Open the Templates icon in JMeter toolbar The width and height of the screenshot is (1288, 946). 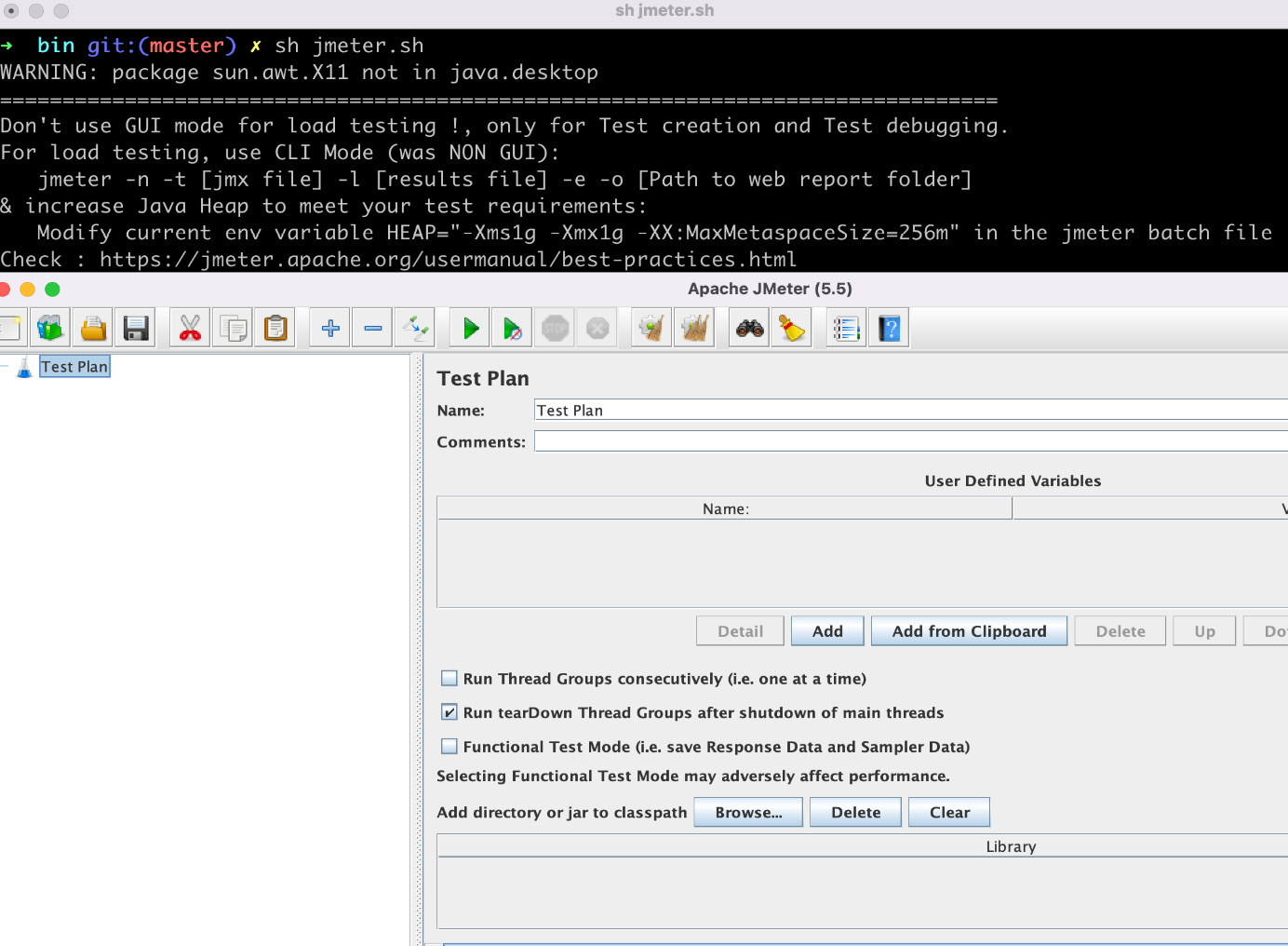point(50,328)
